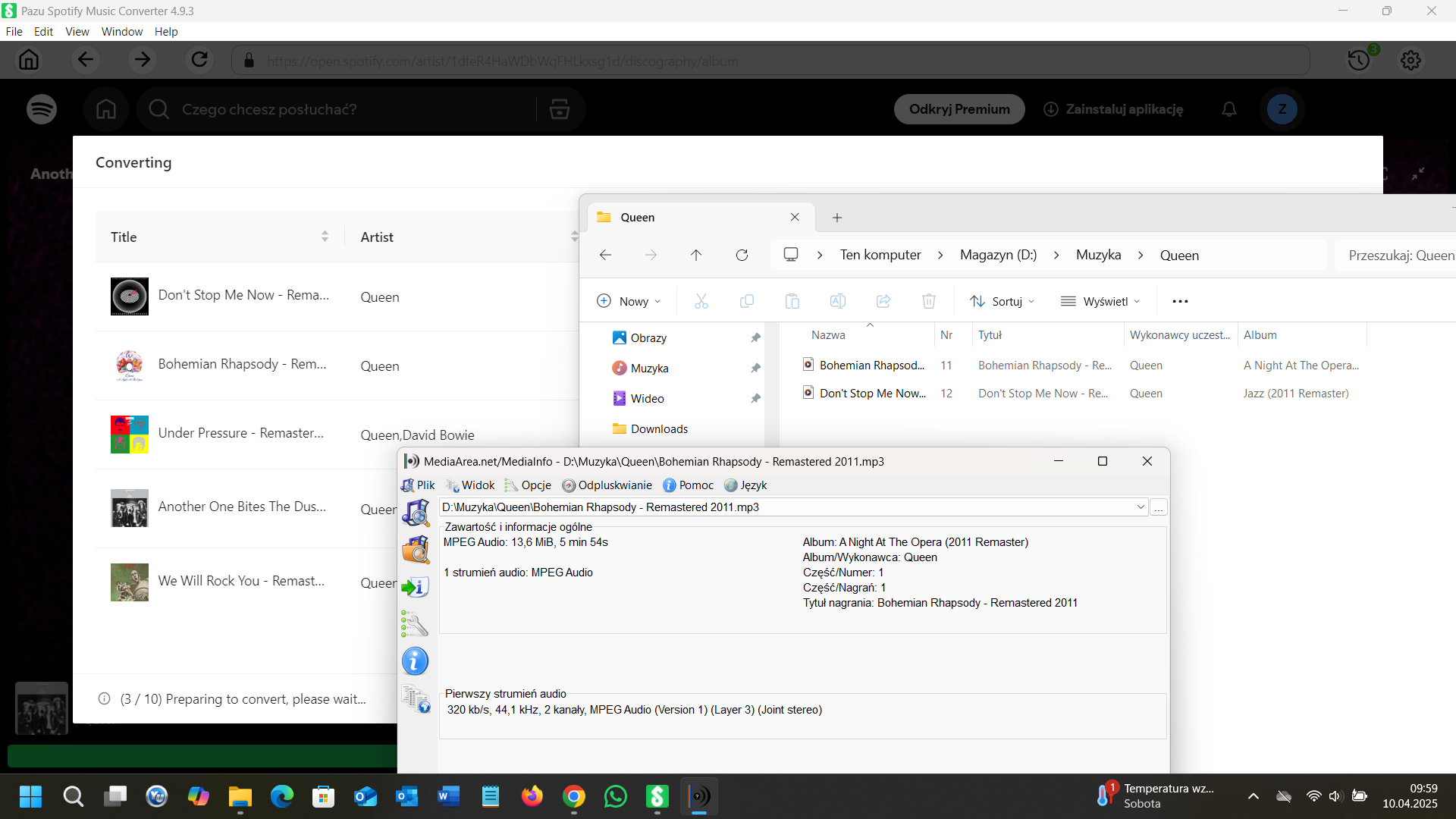Click MediaInfo About info icon
This screenshot has height=819, width=1456.
(x=416, y=661)
